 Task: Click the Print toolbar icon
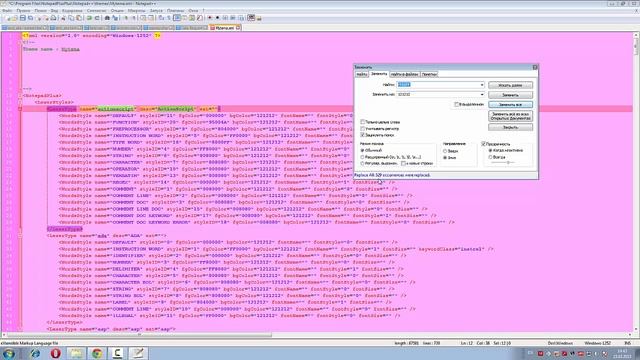click(x=53, y=18)
